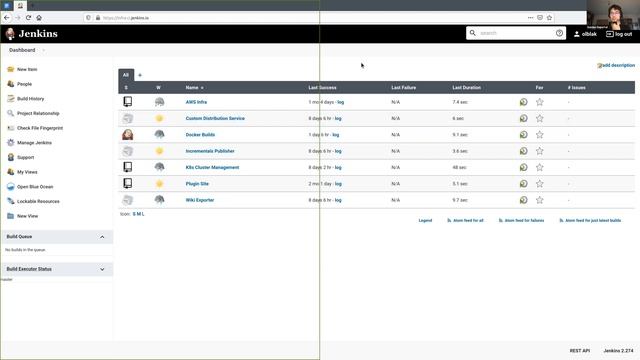Open New Item from sidebar
The height and width of the screenshot is (360, 640).
(x=27, y=69)
